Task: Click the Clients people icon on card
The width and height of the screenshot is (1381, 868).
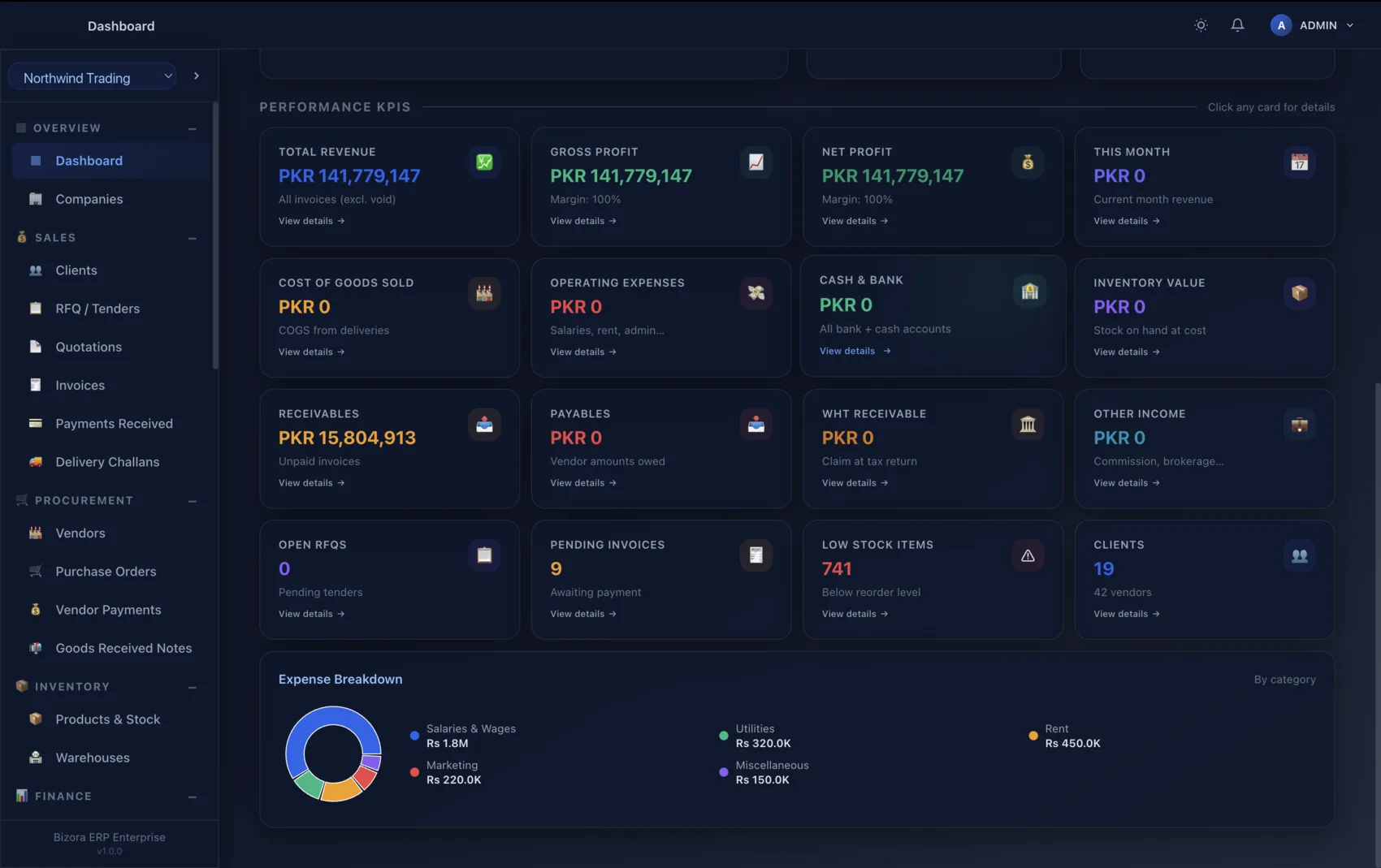Action: pyautogui.click(x=1300, y=555)
